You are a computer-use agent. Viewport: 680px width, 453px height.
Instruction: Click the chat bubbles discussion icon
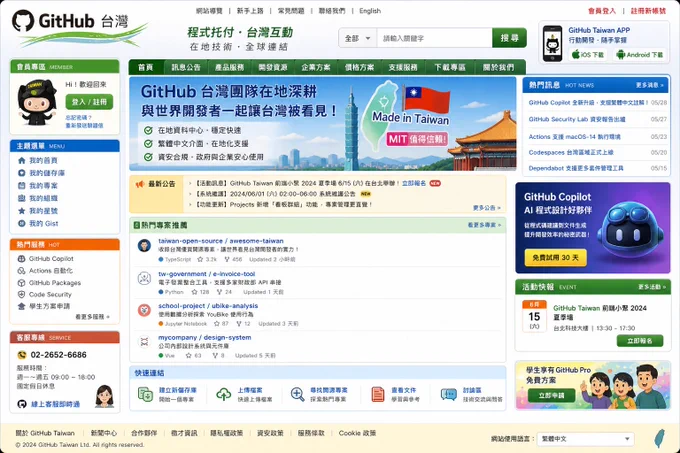point(449,394)
